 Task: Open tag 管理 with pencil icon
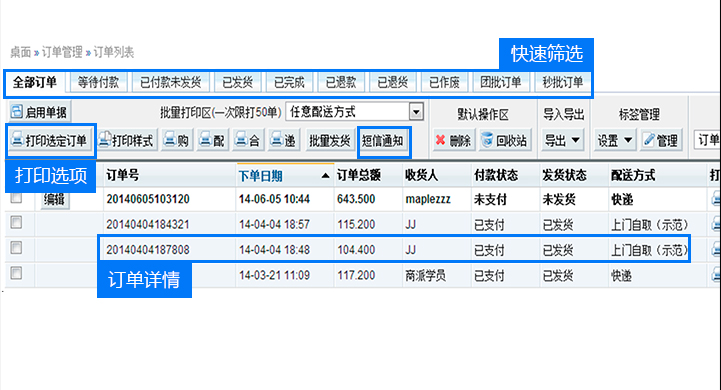click(661, 140)
